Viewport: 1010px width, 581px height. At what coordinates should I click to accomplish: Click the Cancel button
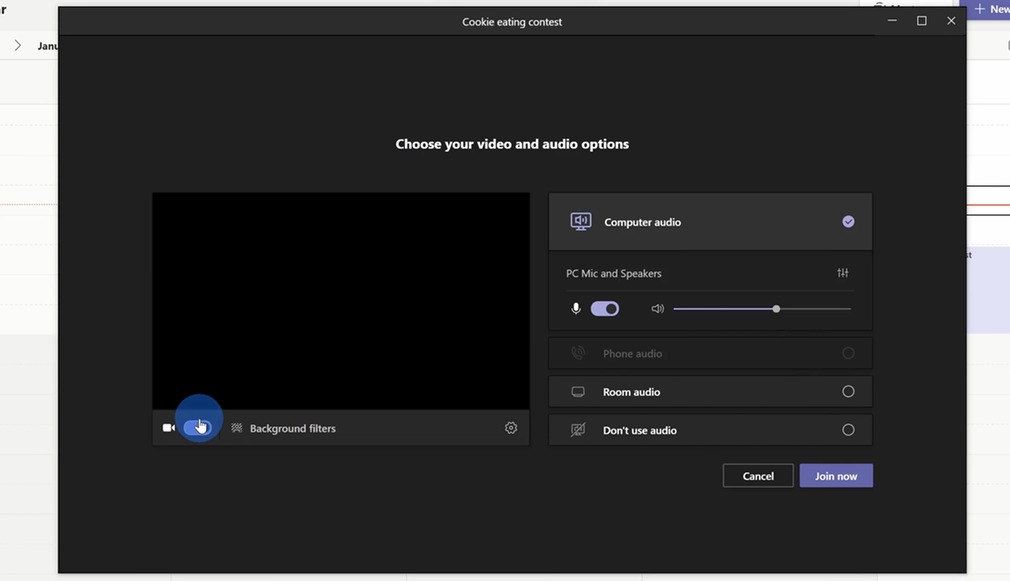pyautogui.click(x=757, y=475)
